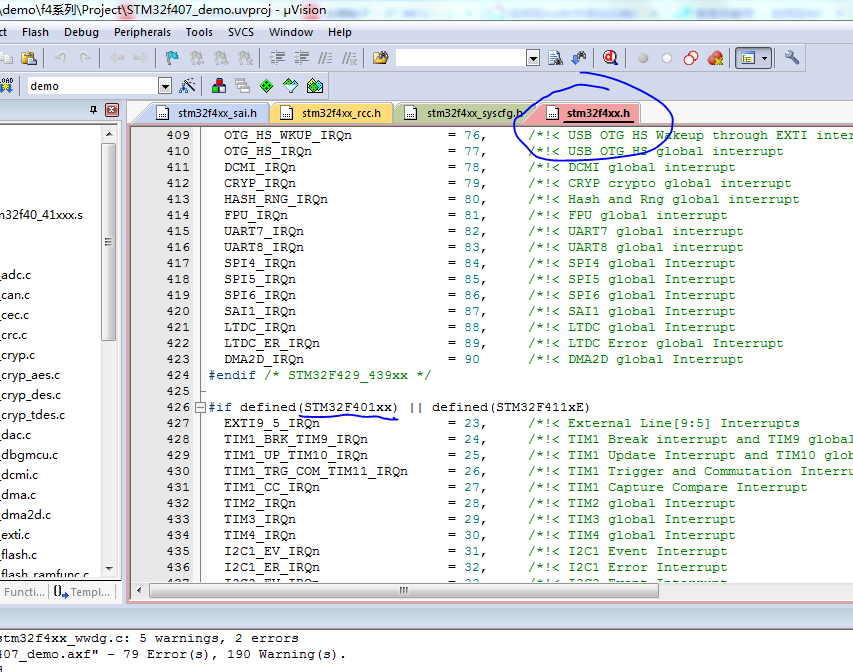Click the Paste toolbar icon
Screen dimensions: 853x672
click(x=29, y=58)
